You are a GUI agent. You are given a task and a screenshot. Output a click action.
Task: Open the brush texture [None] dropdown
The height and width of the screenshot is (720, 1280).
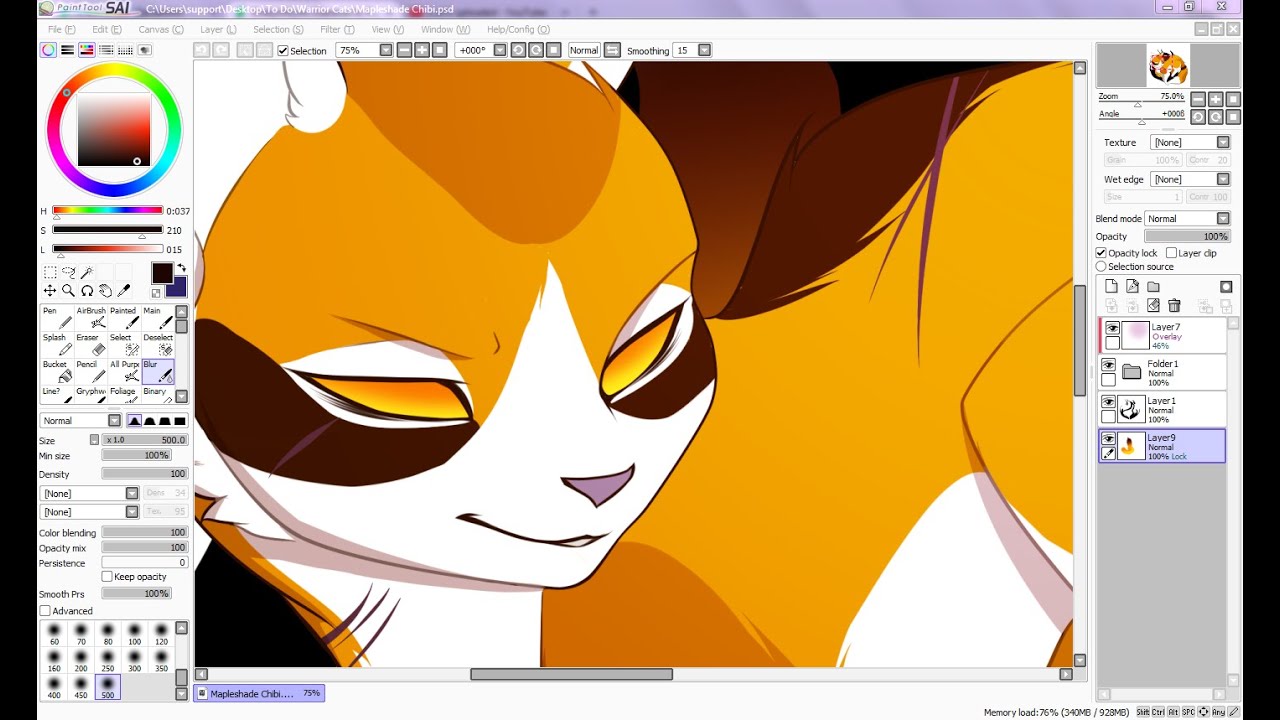(x=131, y=512)
